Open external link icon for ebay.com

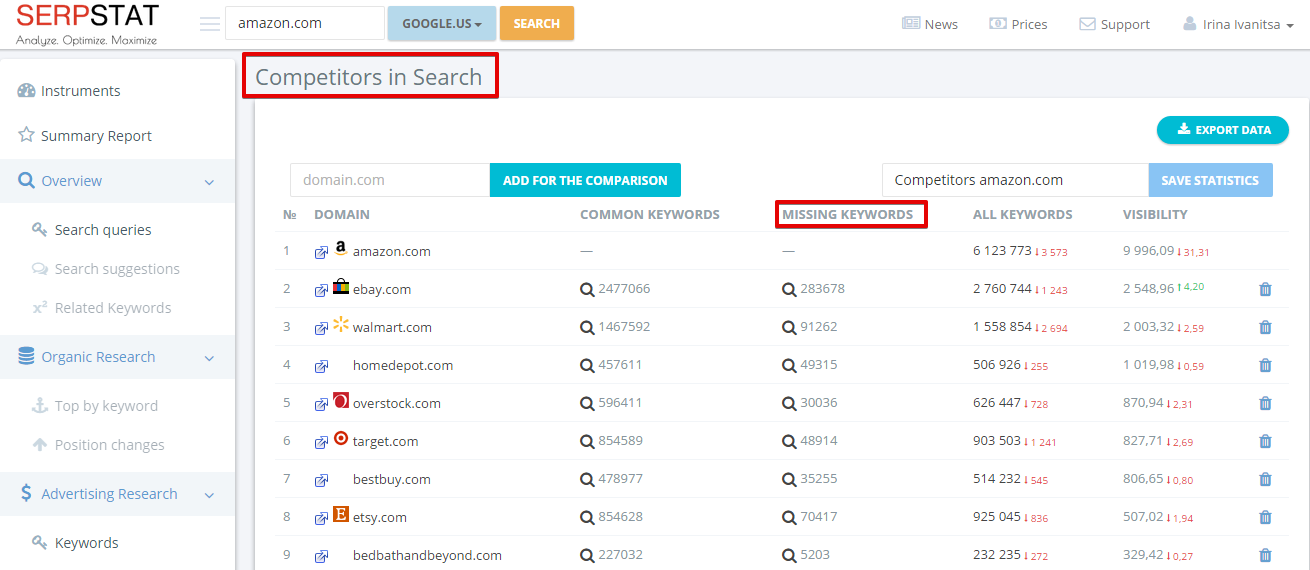click(321, 290)
